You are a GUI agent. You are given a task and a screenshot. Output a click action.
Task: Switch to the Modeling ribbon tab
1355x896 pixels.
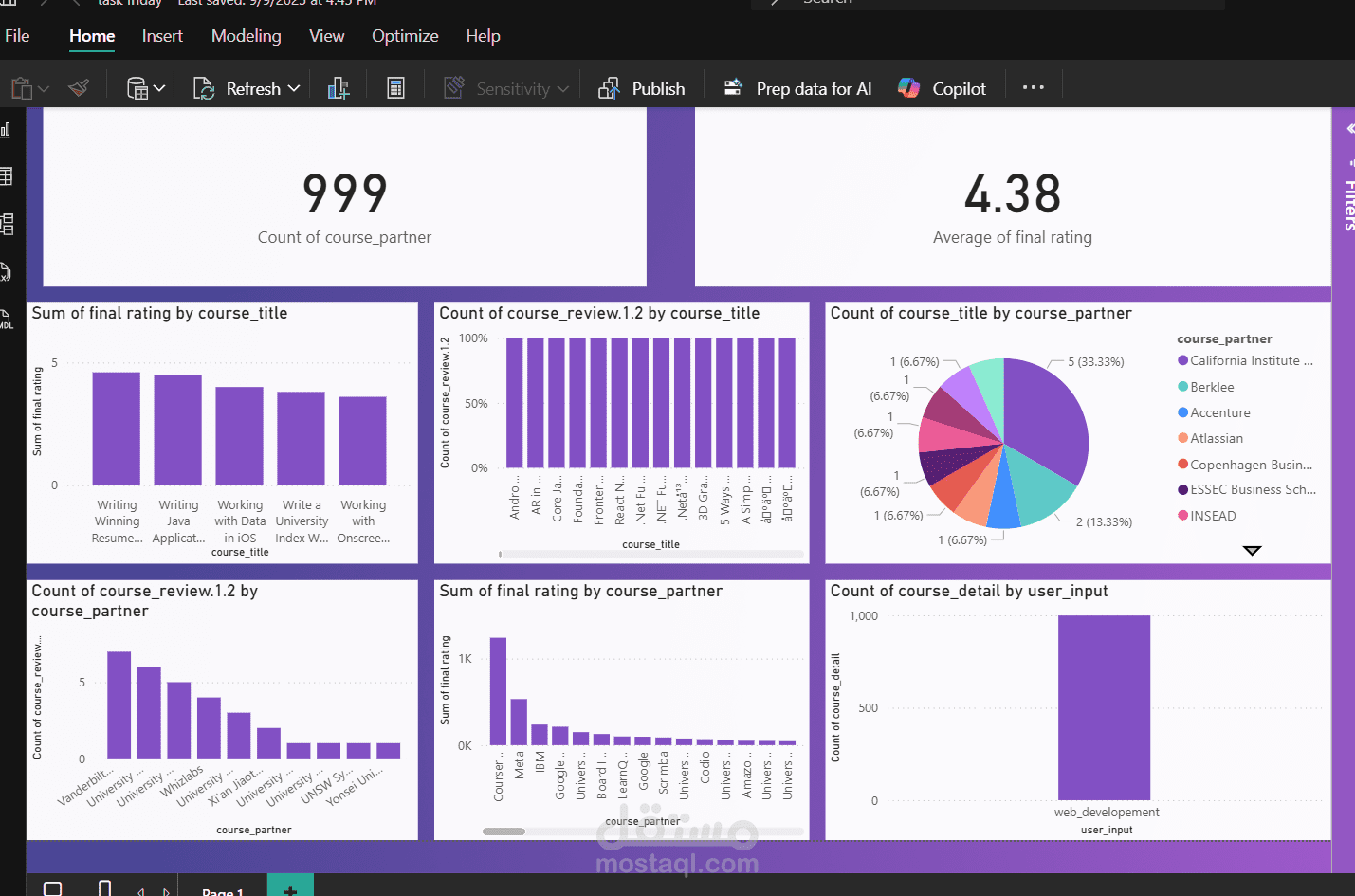pos(247,36)
